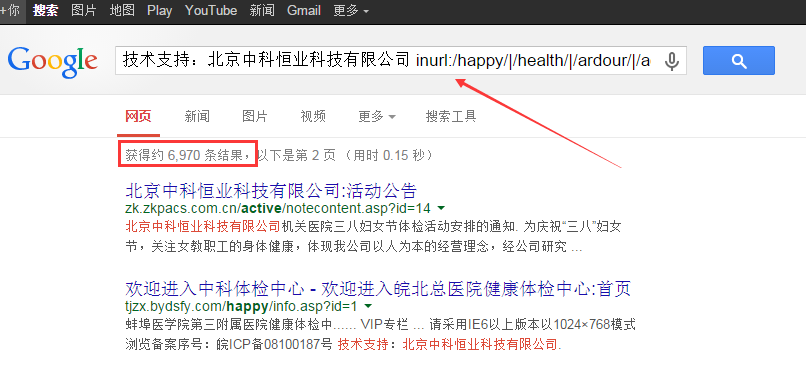Expand arrow beside zk.zkpacs.com.cn URL
This screenshot has width=806, height=365.
pyautogui.click(x=441, y=208)
